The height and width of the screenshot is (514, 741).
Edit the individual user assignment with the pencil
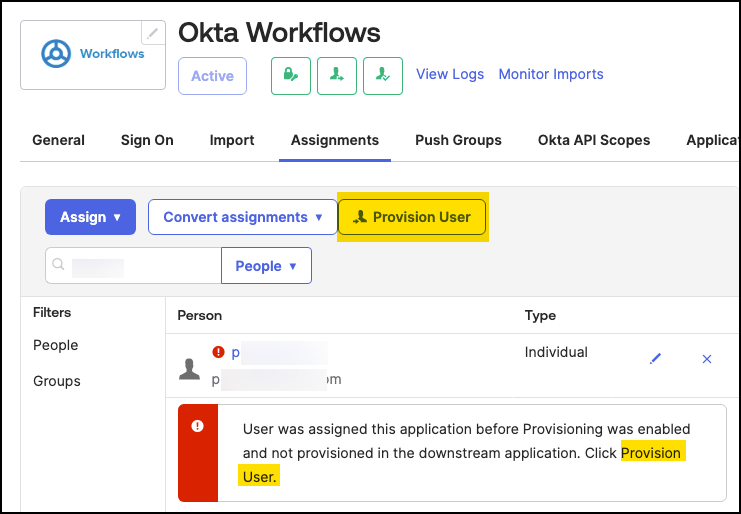tap(655, 358)
